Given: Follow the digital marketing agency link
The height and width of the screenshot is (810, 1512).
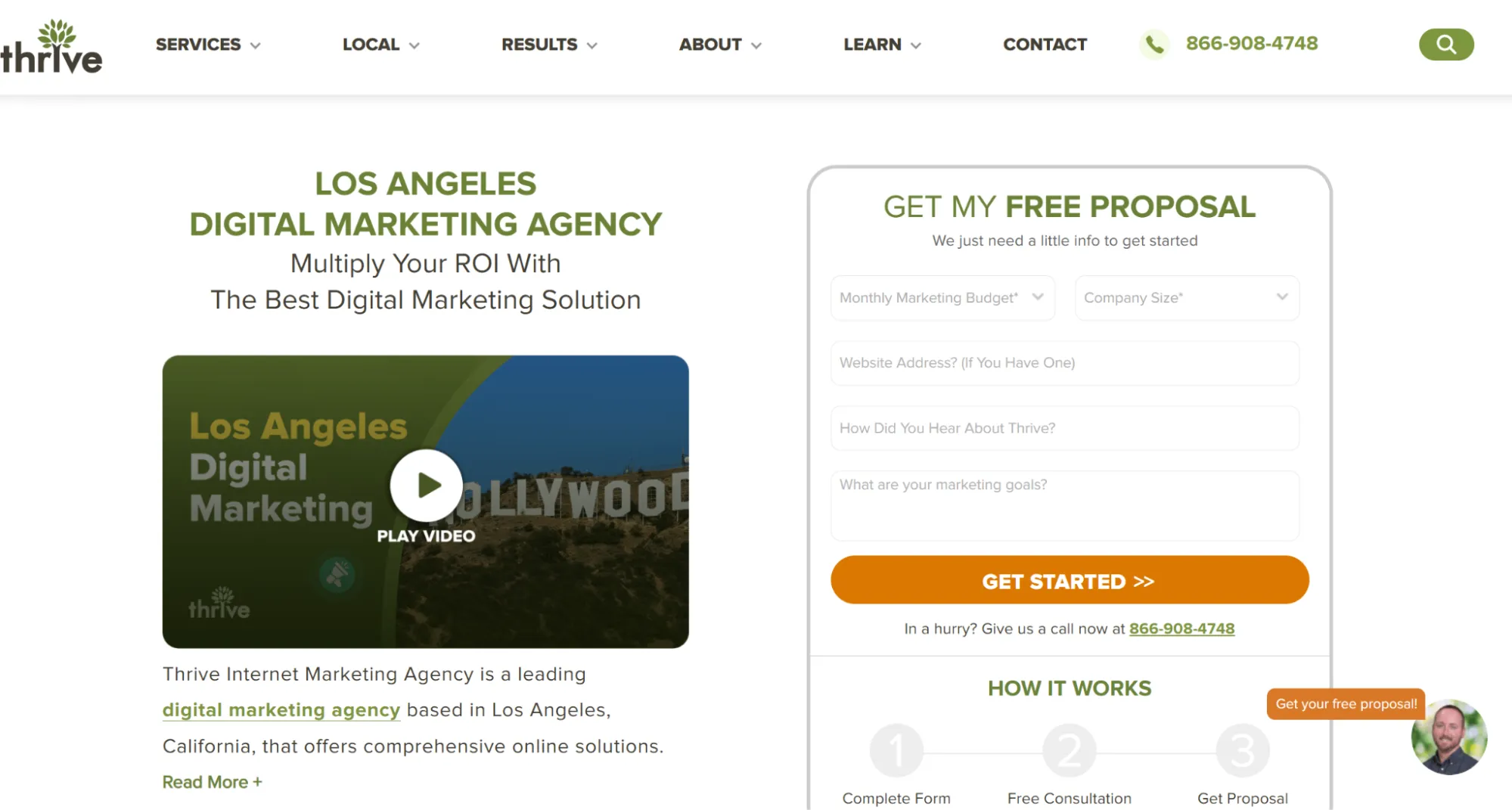Looking at the screenshot, I should point(281,710).
